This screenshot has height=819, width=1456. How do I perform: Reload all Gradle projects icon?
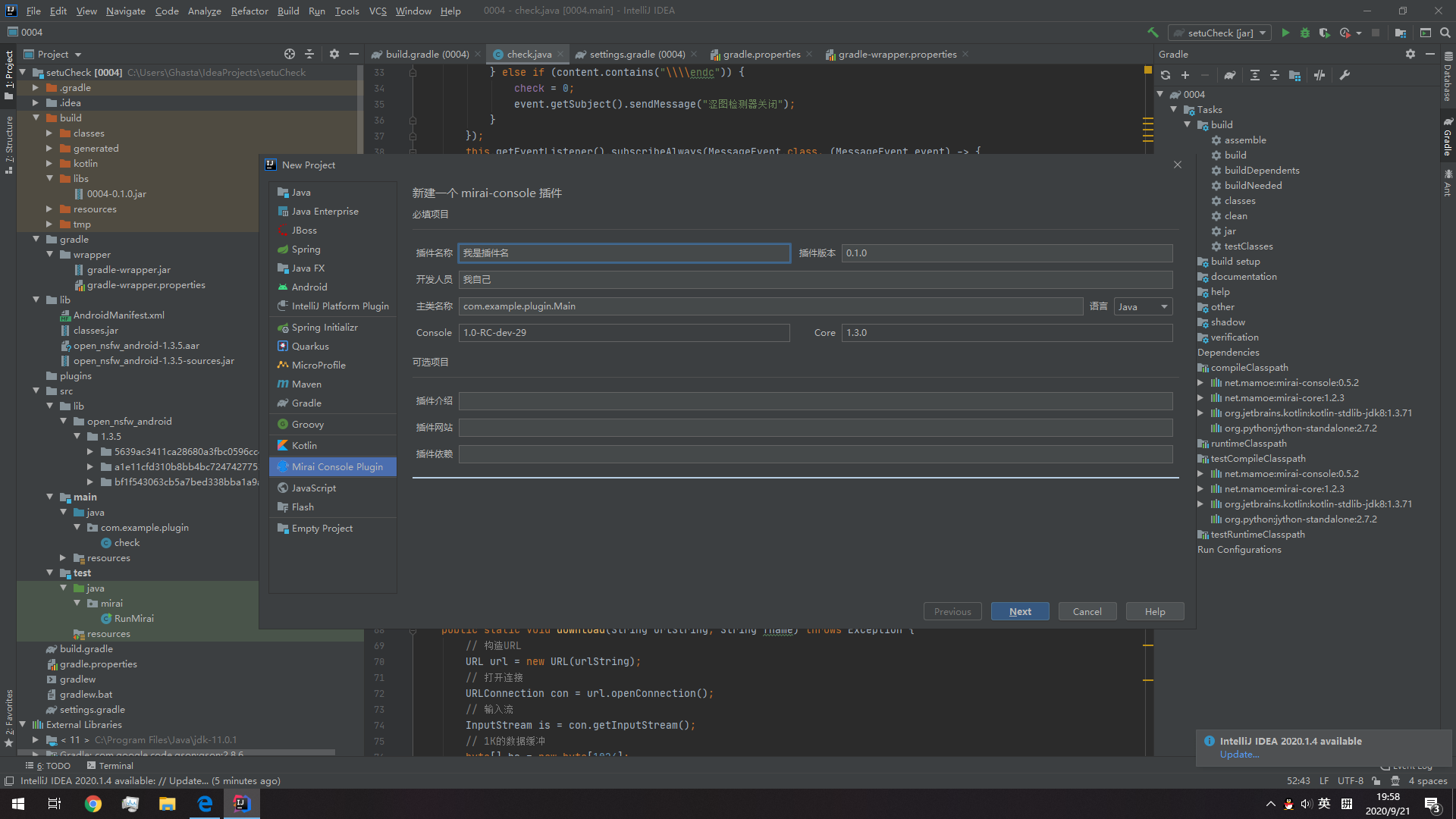click(1166, 75)
